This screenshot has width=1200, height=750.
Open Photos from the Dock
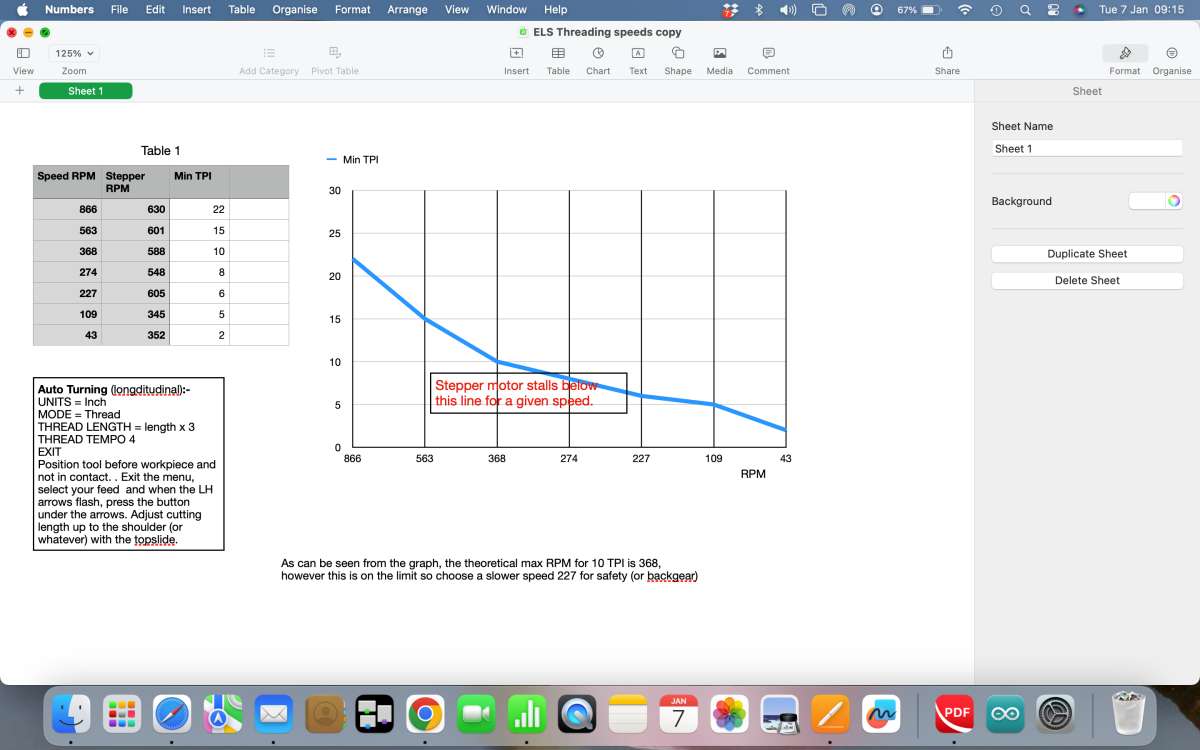click(729, 714)
